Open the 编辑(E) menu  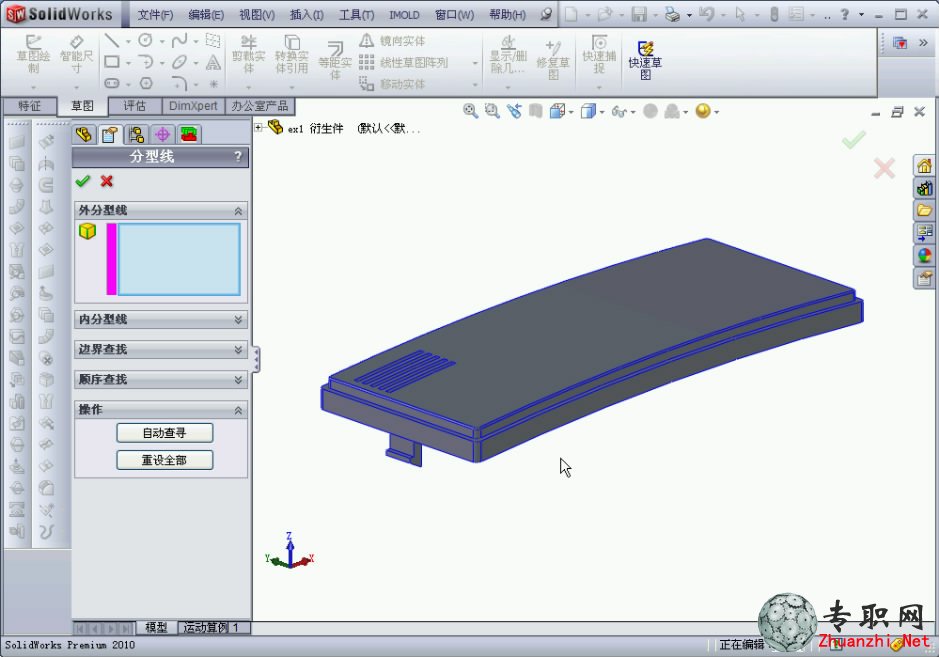tap(206, 14)
